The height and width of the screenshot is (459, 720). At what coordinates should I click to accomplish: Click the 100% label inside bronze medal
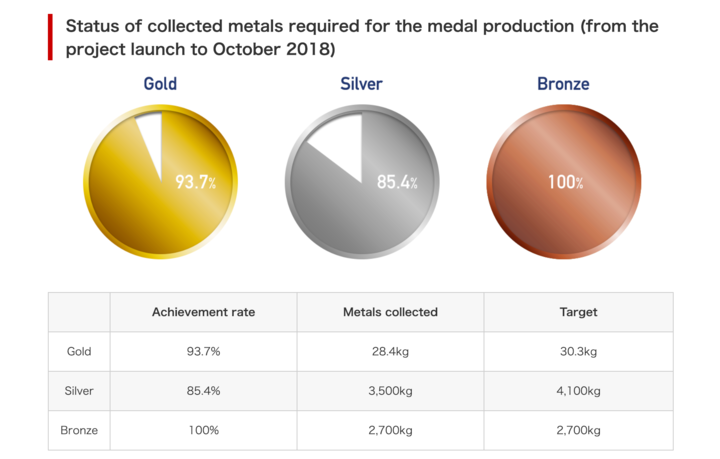(x=566, y=182)
